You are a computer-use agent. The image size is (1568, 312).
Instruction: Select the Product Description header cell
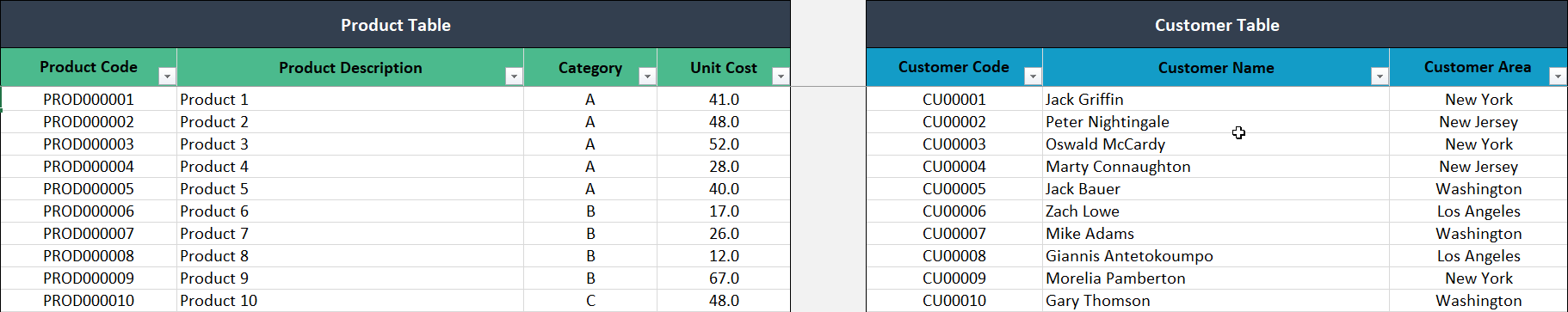[350, 67]
